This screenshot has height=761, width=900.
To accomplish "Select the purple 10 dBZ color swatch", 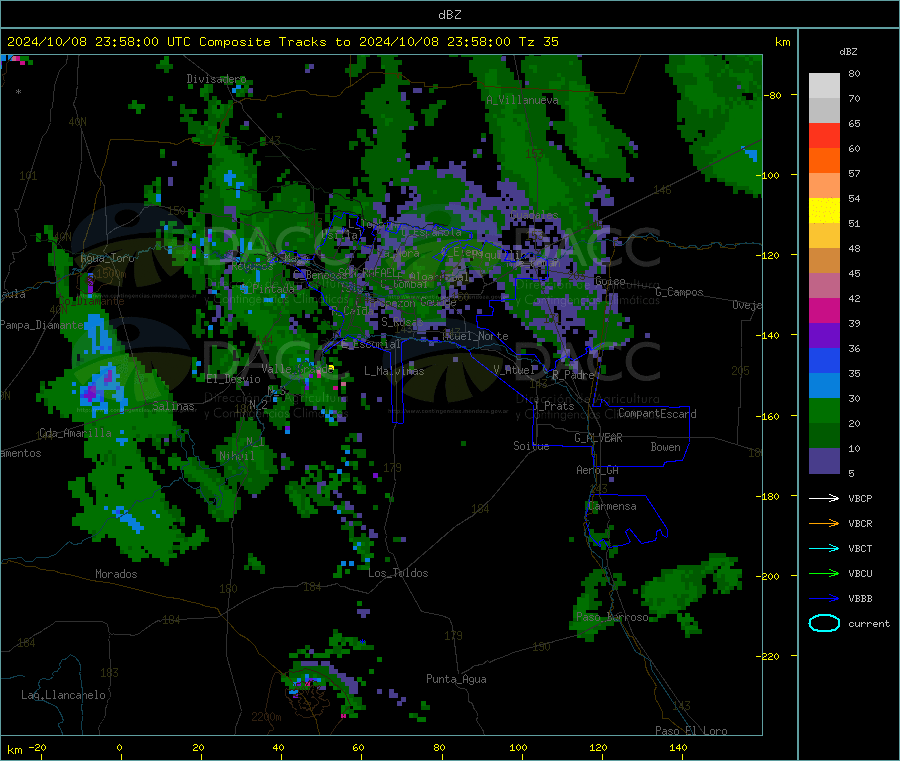I will point(824,461).
